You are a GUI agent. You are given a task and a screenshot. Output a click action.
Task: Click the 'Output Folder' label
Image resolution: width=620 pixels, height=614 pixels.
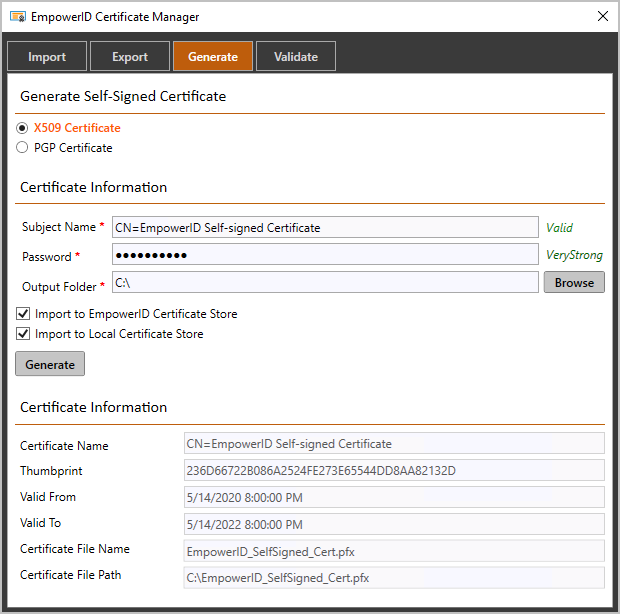(59, 287)
